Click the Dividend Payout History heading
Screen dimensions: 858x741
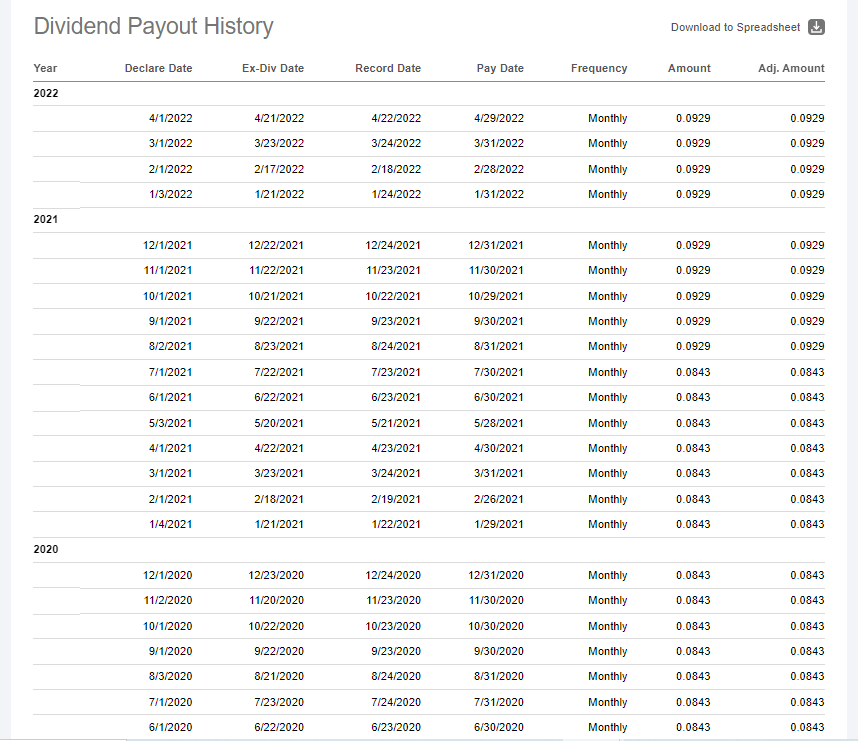click(x=153, y=26)
